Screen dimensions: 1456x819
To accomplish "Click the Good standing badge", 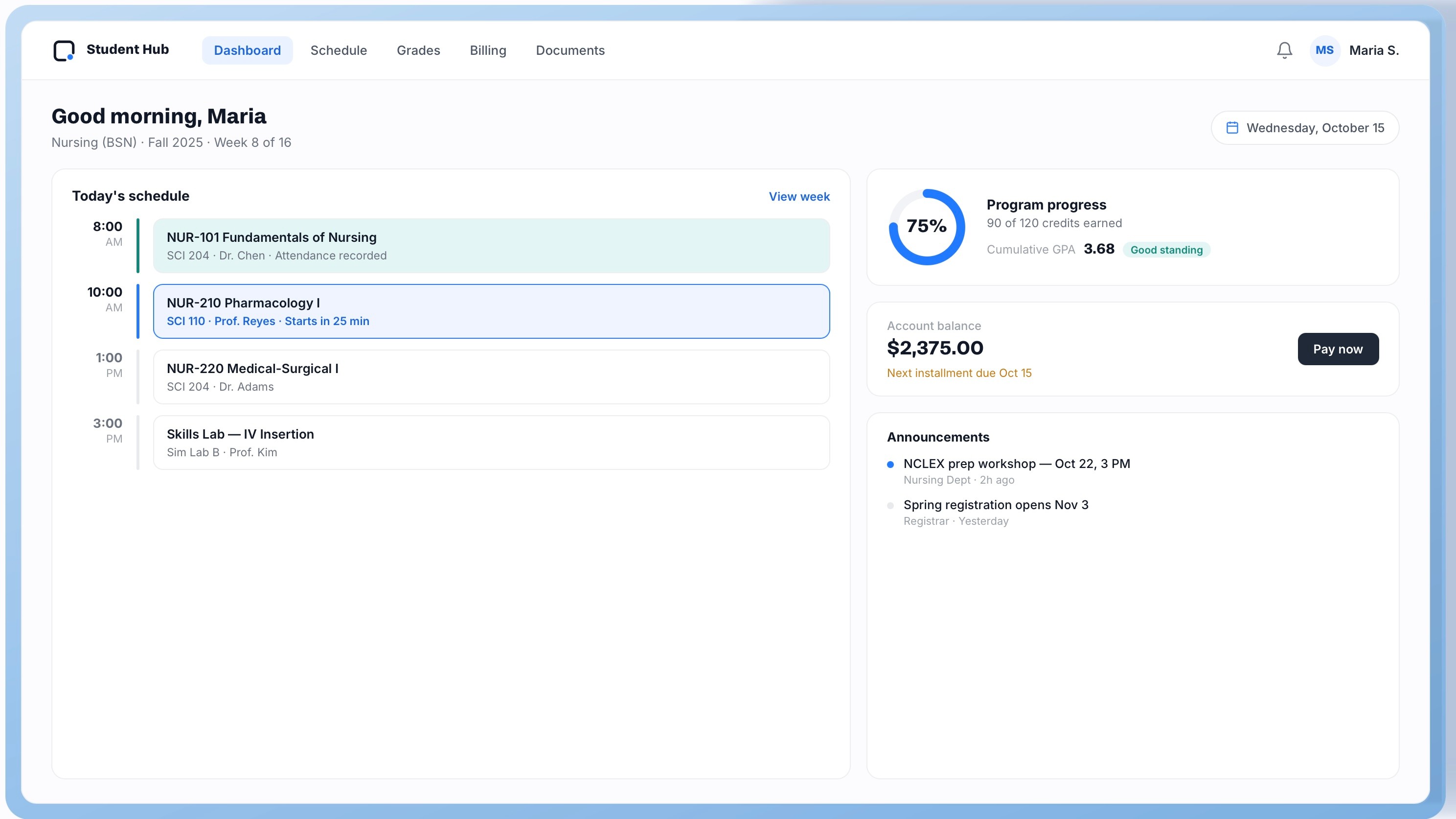I will pyautogui.click(x=1166, y=250).
